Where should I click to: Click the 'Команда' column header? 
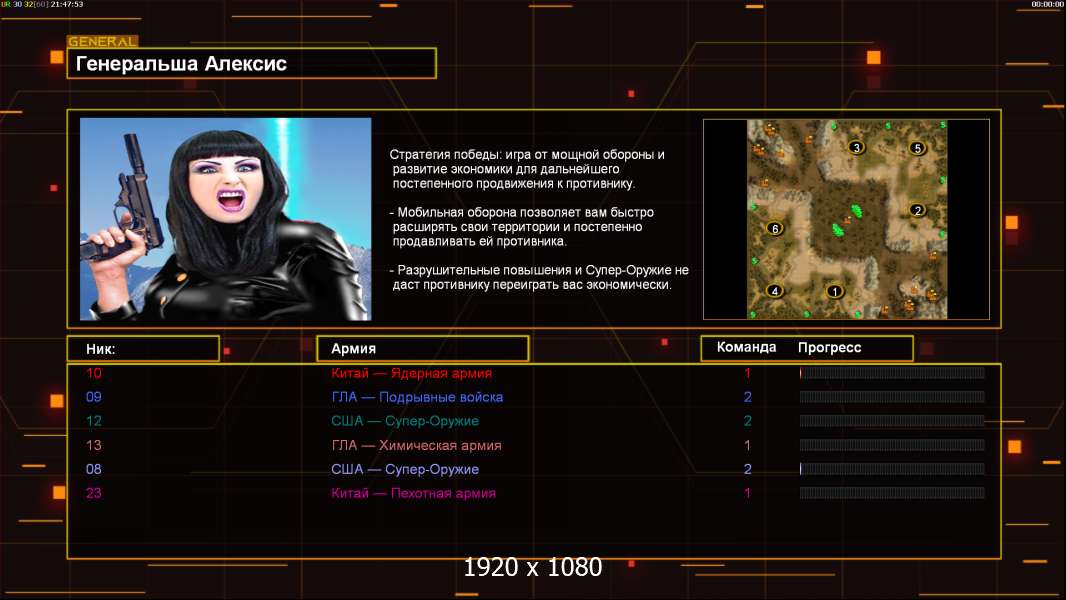tap(746, 347)
